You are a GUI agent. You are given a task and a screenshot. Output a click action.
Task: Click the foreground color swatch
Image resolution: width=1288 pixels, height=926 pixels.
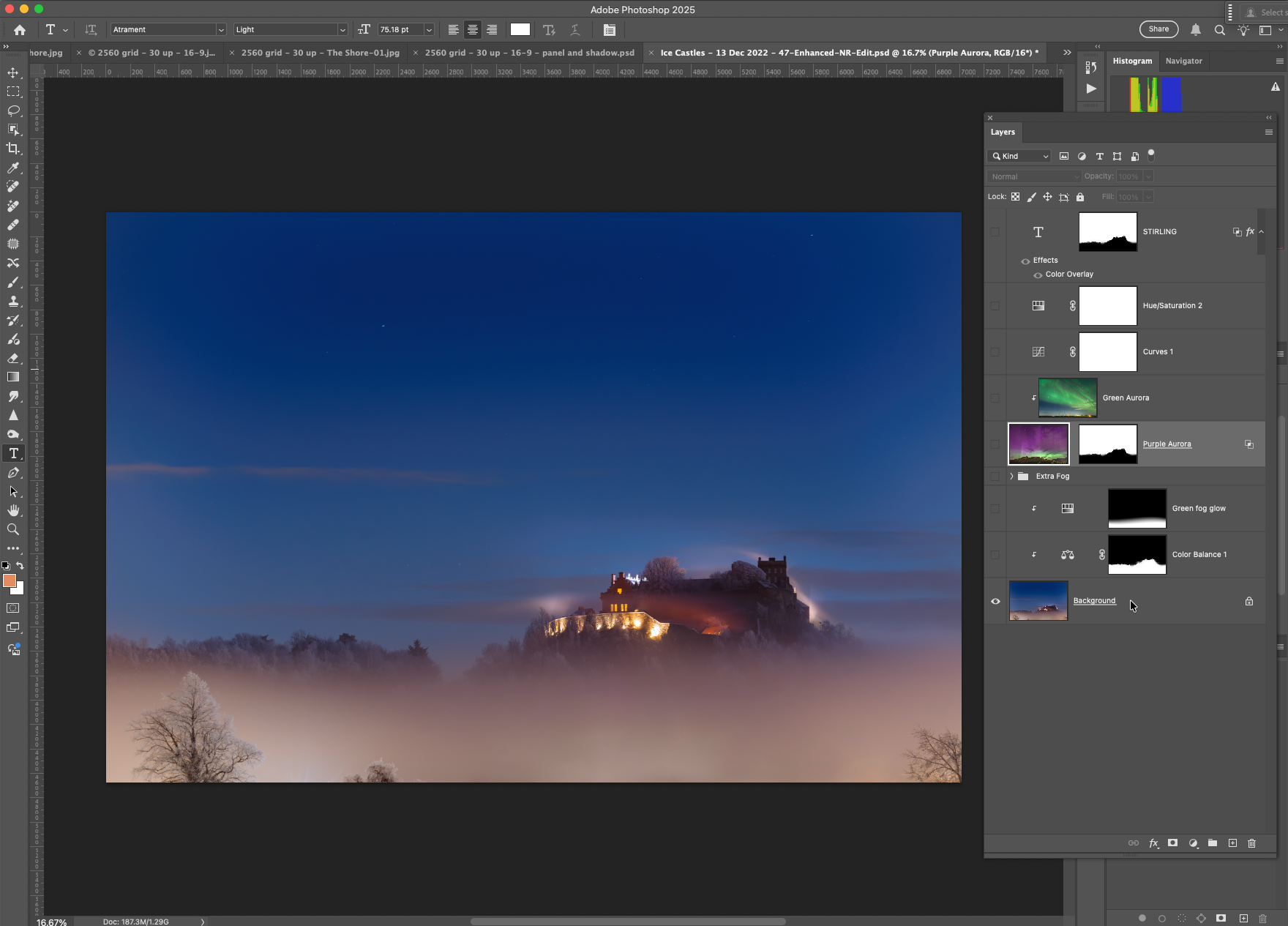coord(10,581)
